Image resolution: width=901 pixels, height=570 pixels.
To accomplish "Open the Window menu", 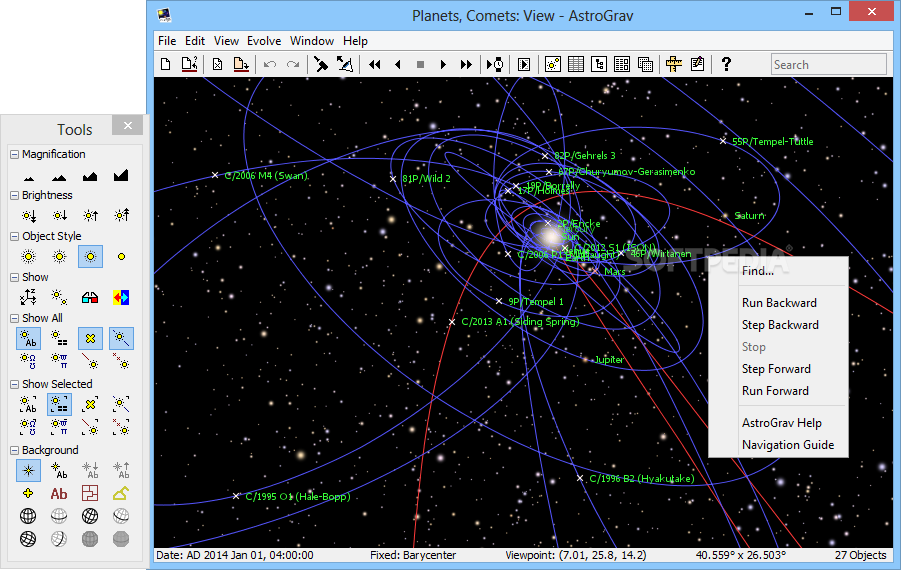I will tap(312, 41).
